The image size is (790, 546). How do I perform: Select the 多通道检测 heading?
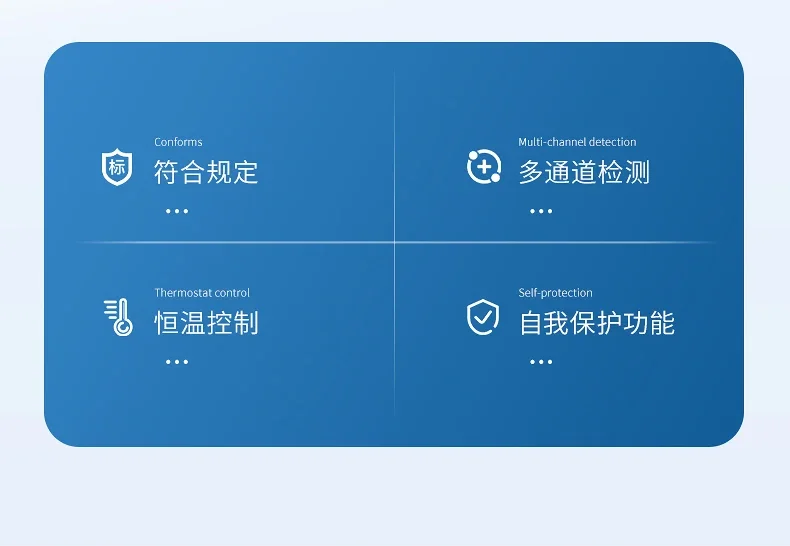click(584, 172)
